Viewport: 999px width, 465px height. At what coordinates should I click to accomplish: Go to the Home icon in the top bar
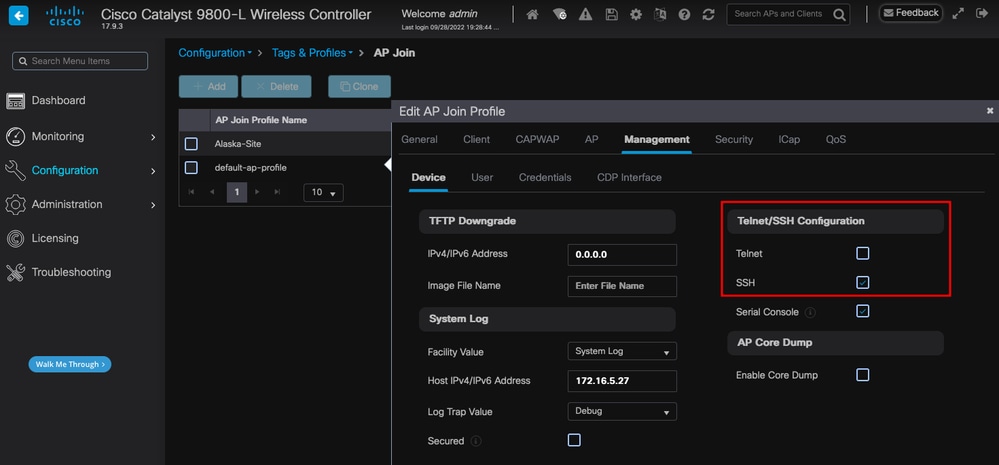533,15
